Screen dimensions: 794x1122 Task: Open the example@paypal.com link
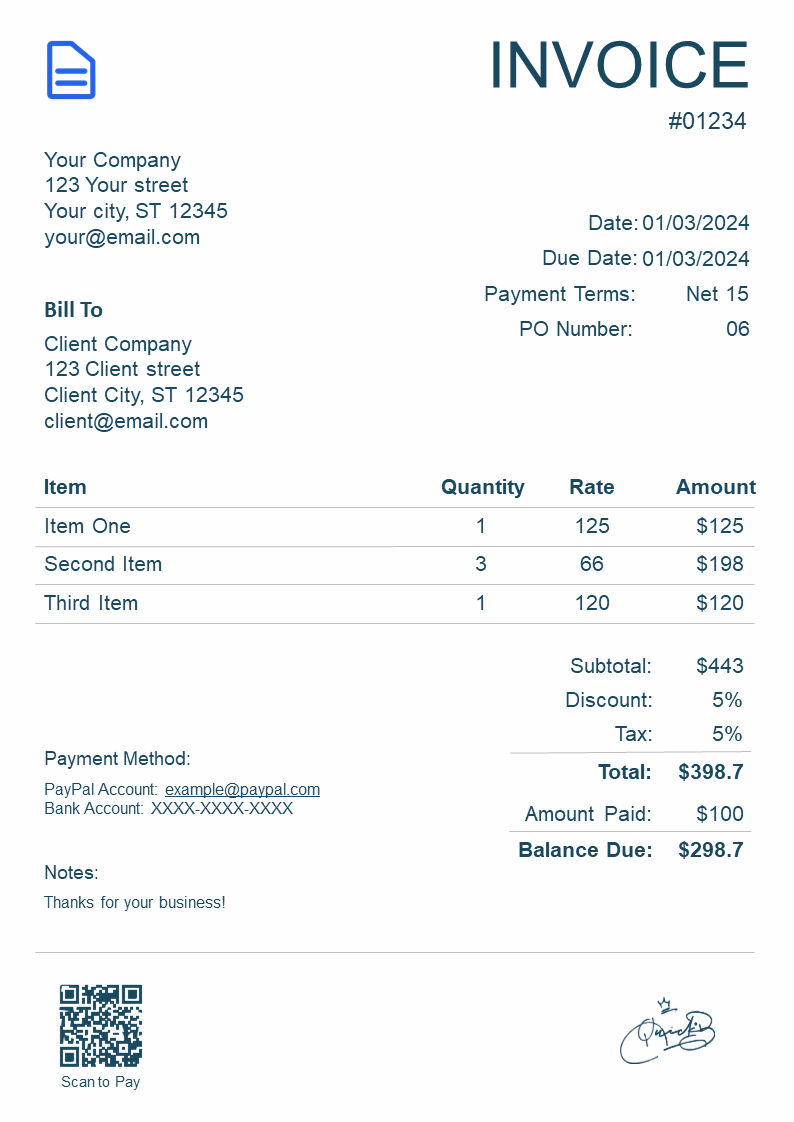(242, 789)
